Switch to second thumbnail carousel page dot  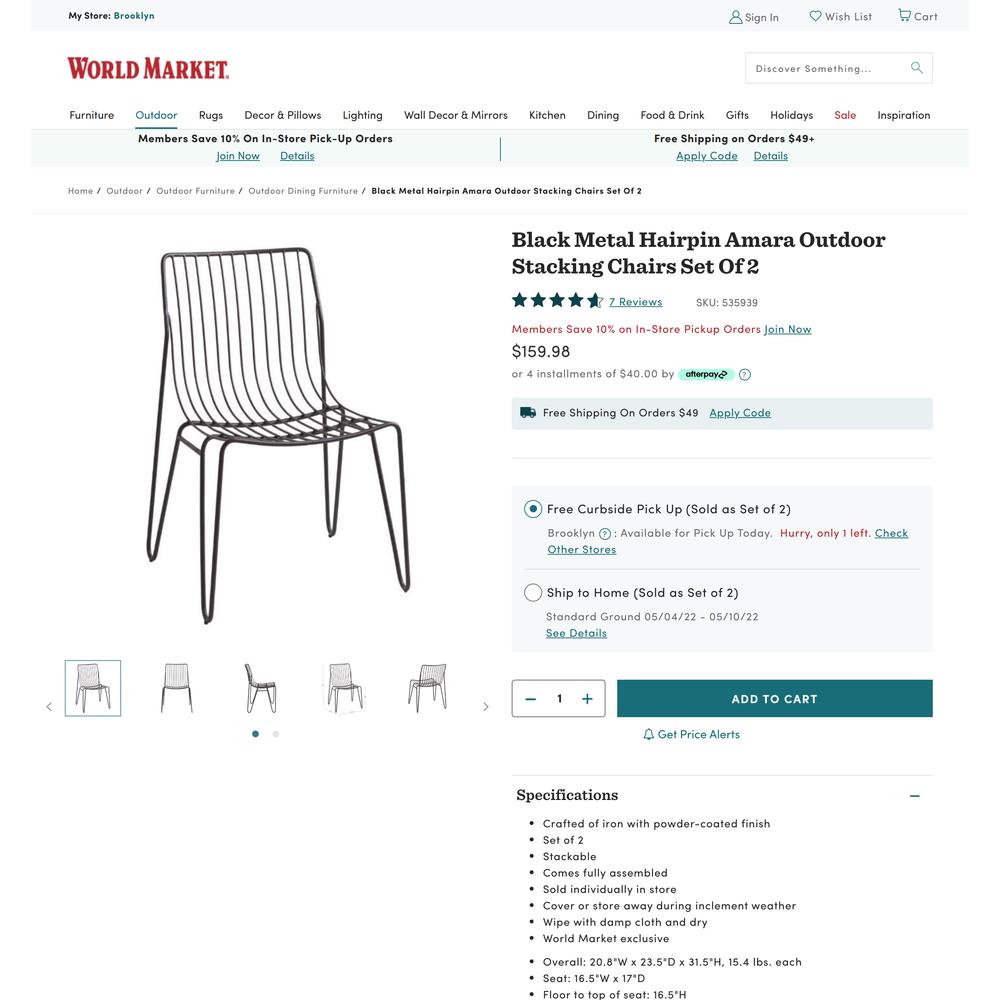276,734
